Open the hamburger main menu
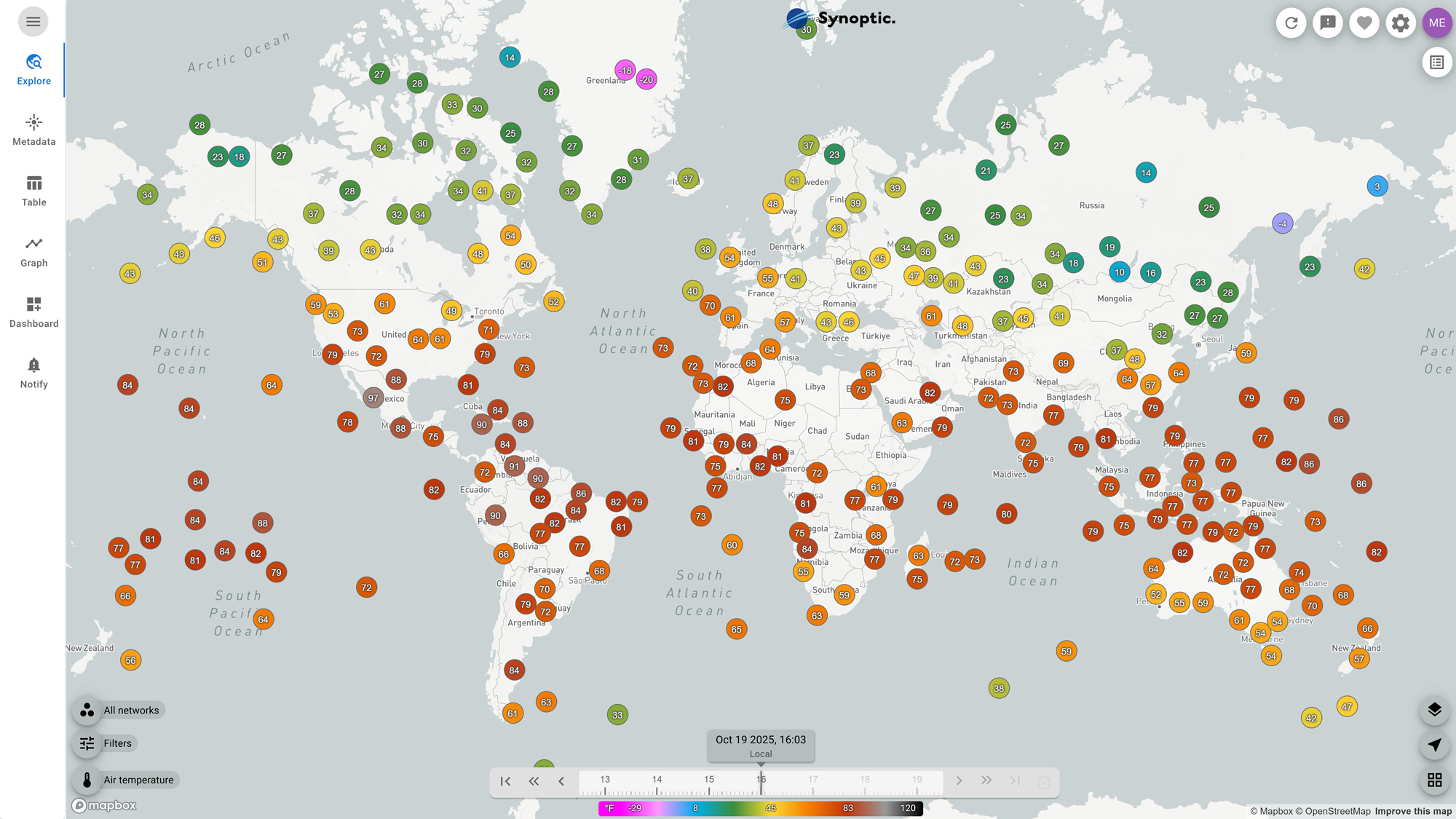The image size is (1456, 819). 32,21
